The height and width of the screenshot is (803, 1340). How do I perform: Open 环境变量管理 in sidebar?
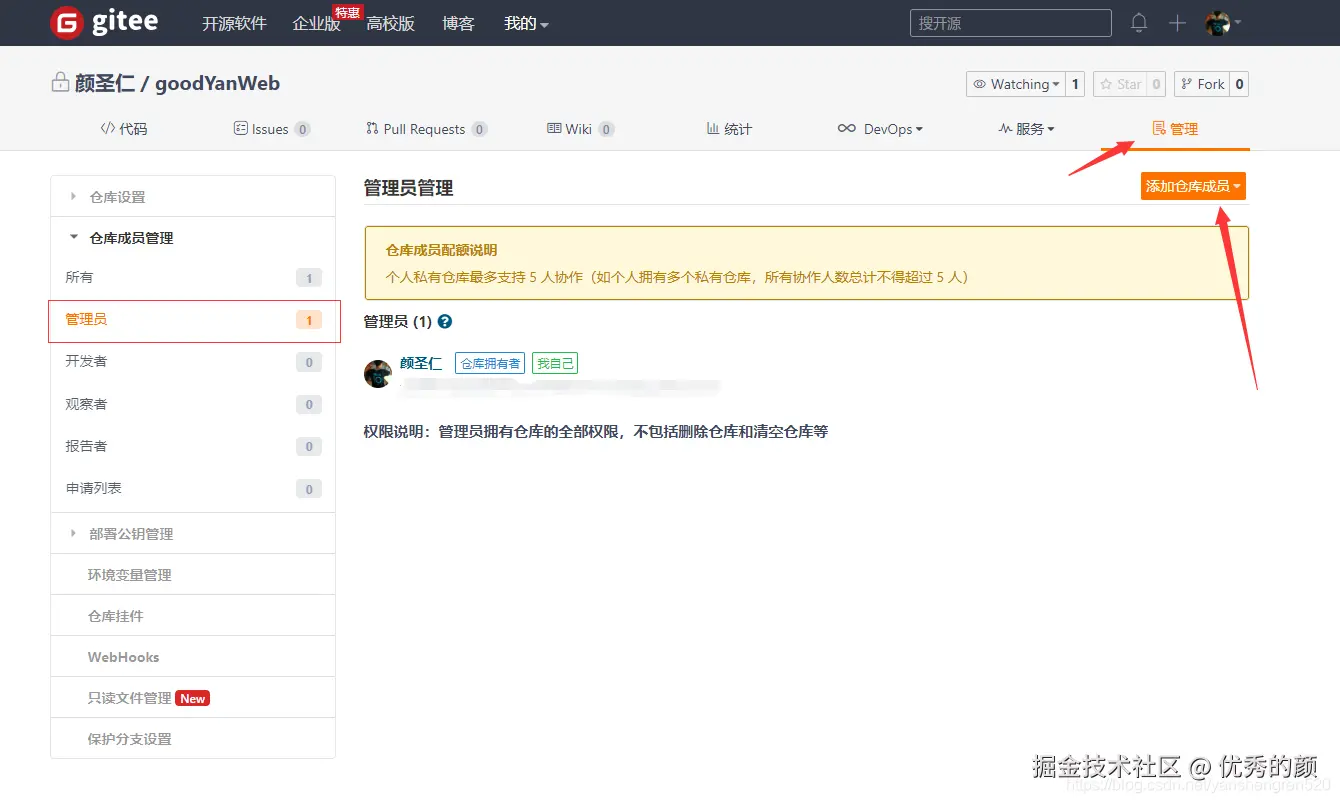click(x=192, y=575)
